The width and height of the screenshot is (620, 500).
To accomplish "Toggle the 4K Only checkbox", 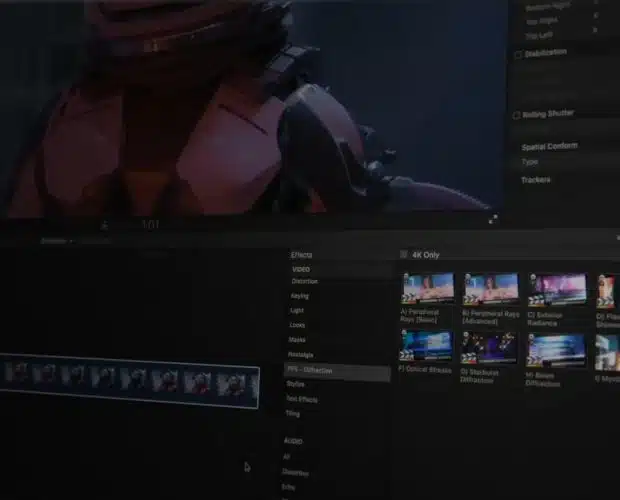I will point(403,254).
